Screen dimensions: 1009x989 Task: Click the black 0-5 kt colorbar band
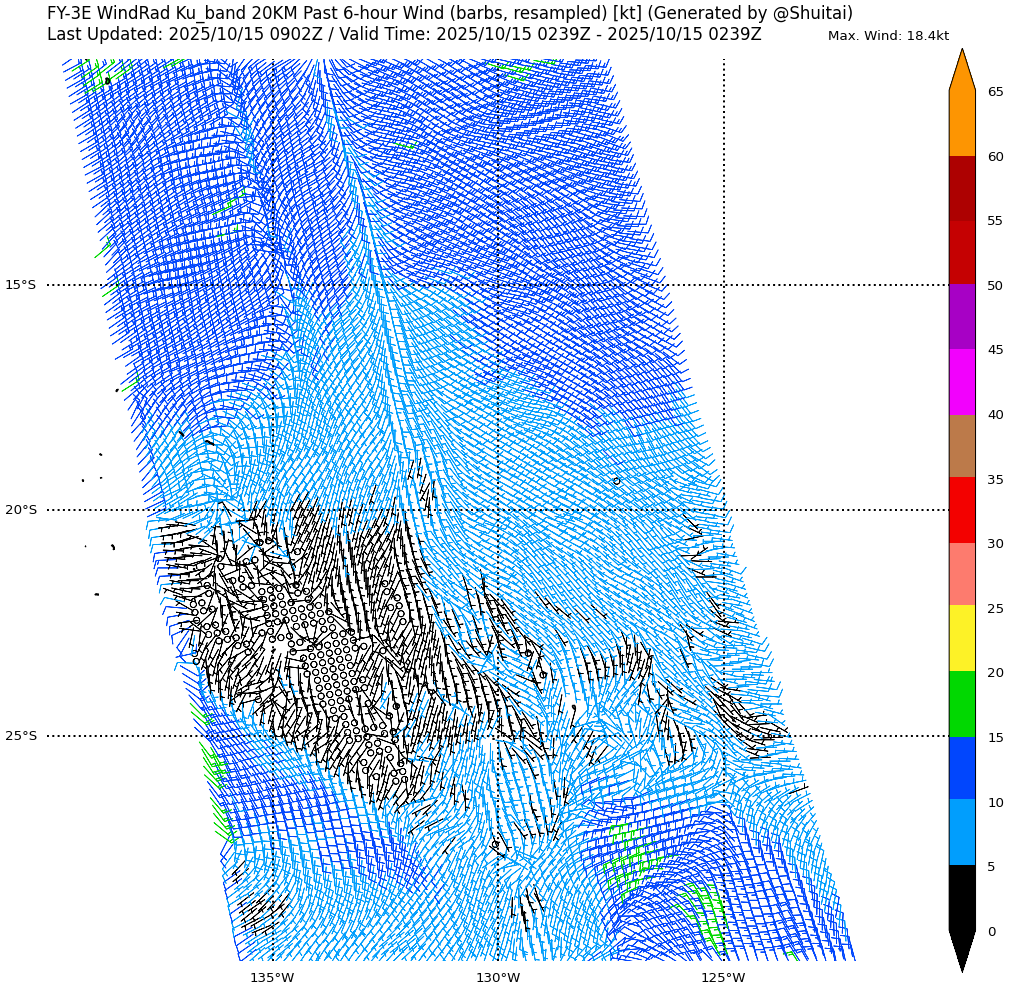point(961,898)
